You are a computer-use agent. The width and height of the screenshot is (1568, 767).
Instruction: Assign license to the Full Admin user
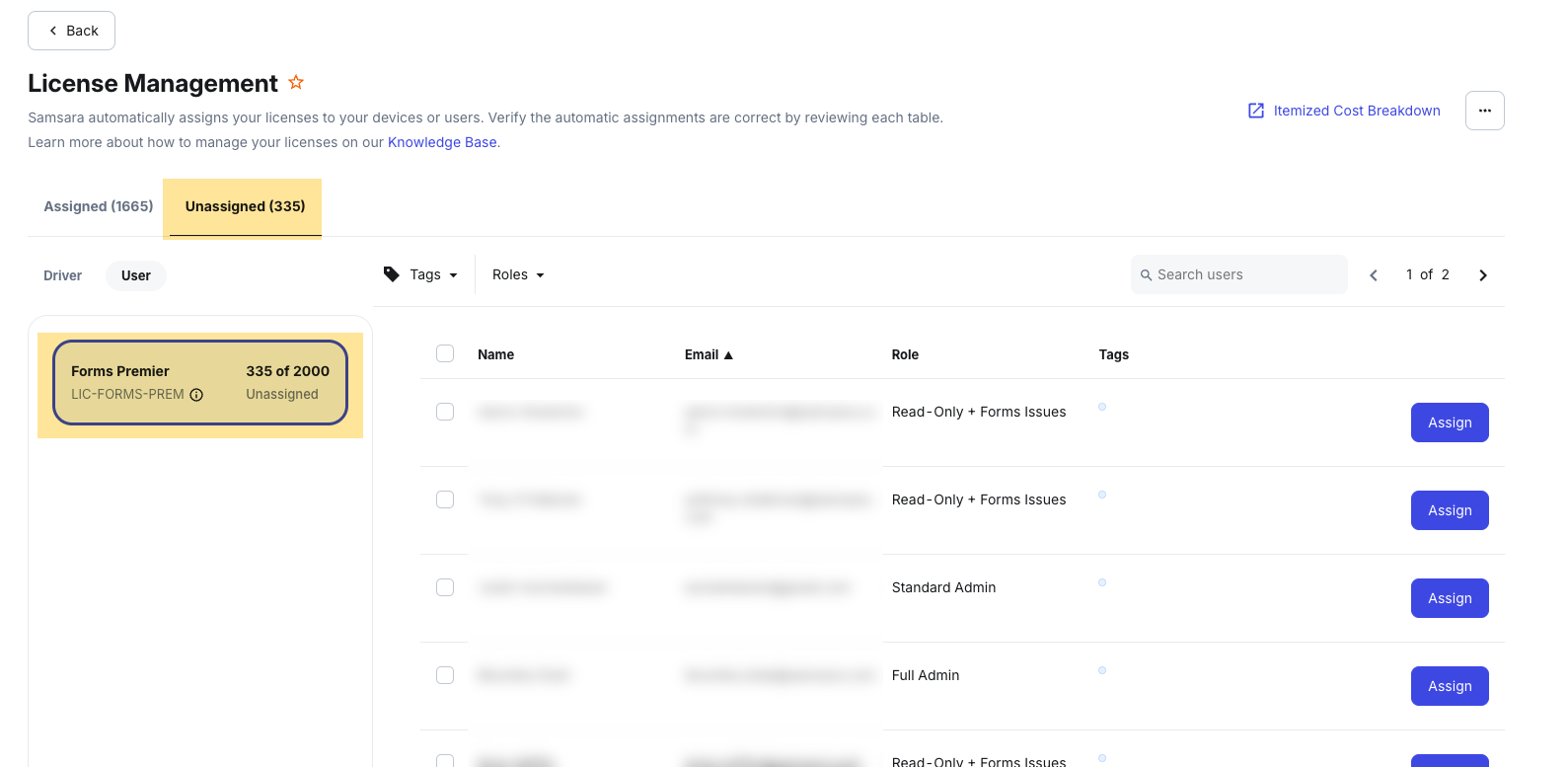(1449, 686)
